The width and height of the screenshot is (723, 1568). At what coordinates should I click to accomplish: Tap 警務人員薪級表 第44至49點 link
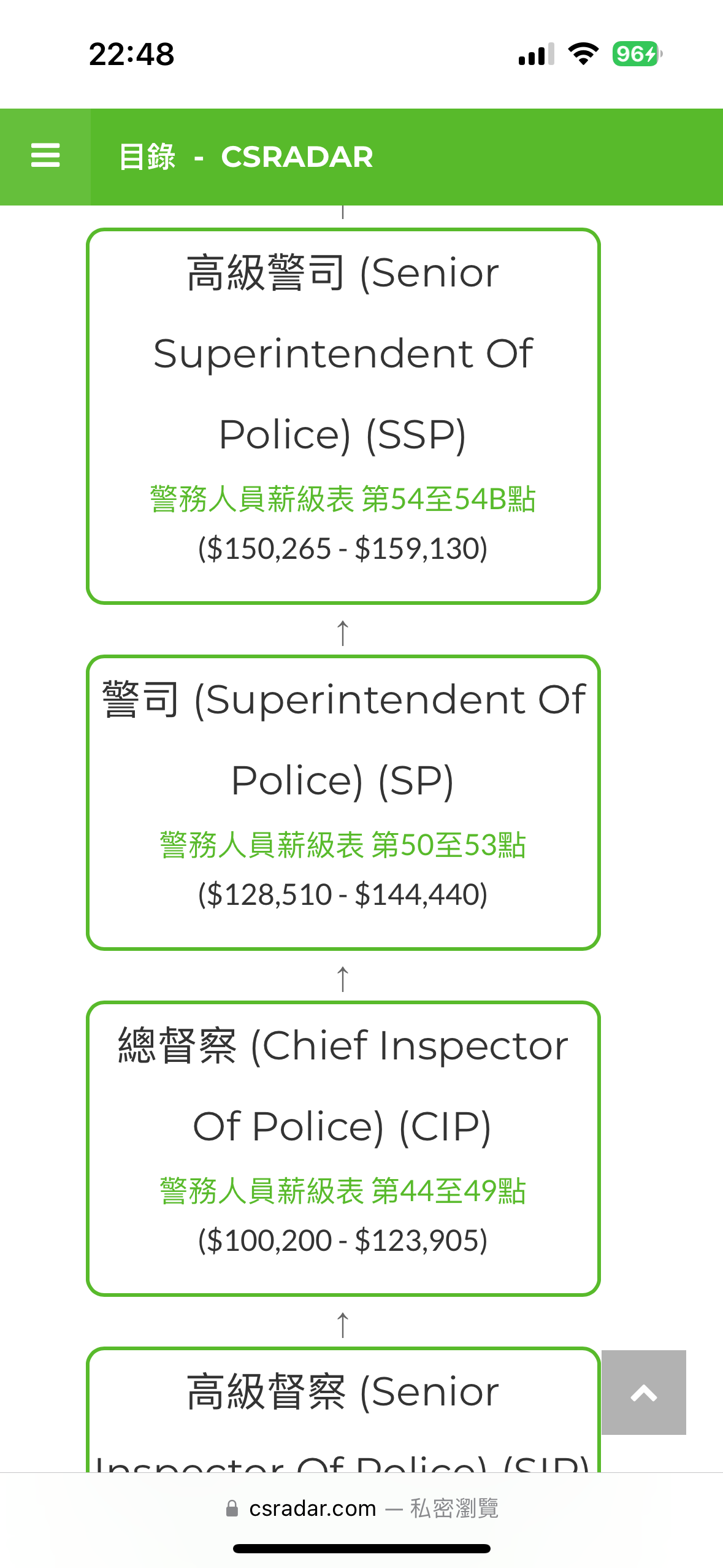click(x=343, y=1191)
